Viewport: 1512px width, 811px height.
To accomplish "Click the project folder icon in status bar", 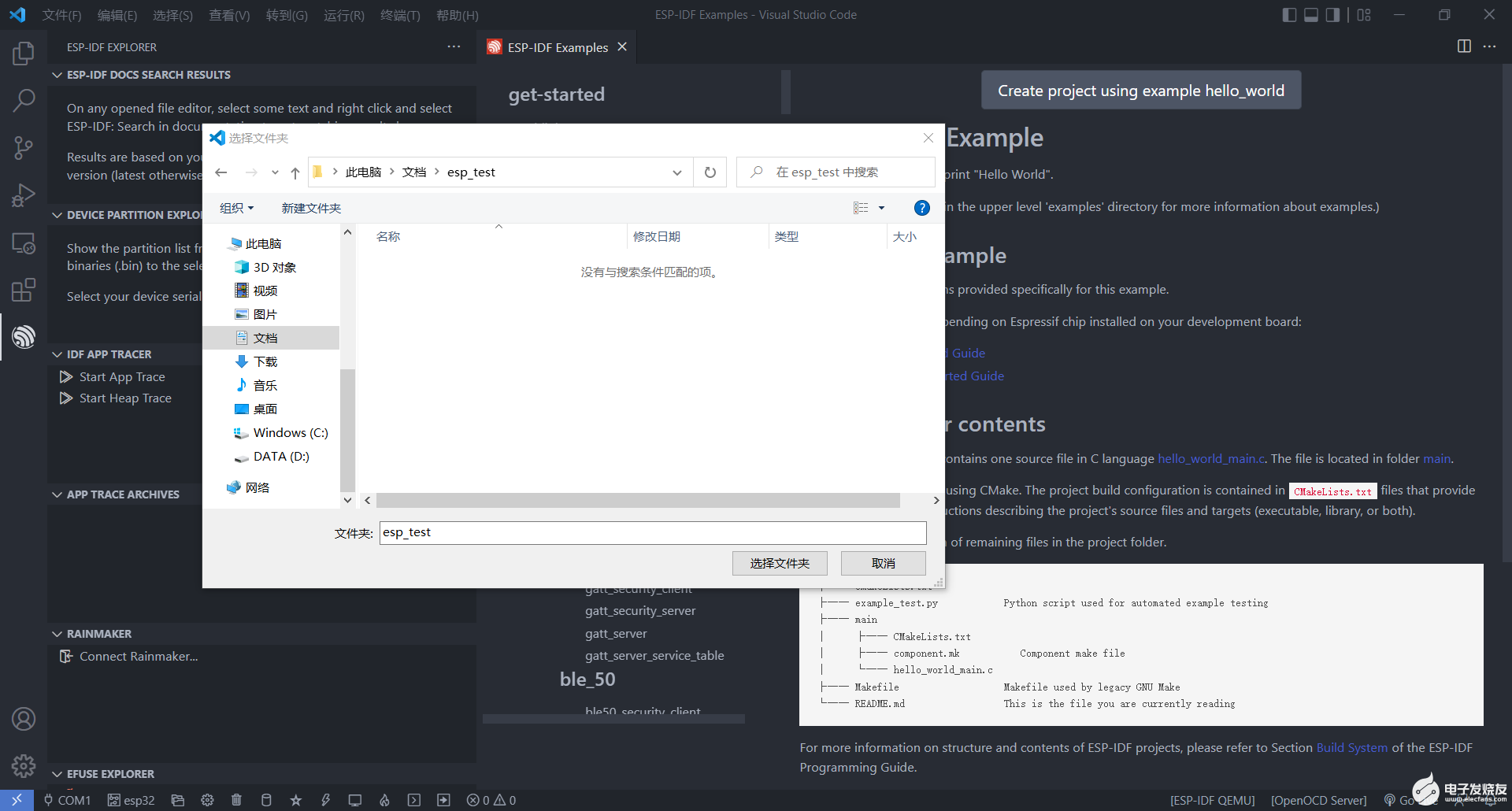I will pos(178,800).
